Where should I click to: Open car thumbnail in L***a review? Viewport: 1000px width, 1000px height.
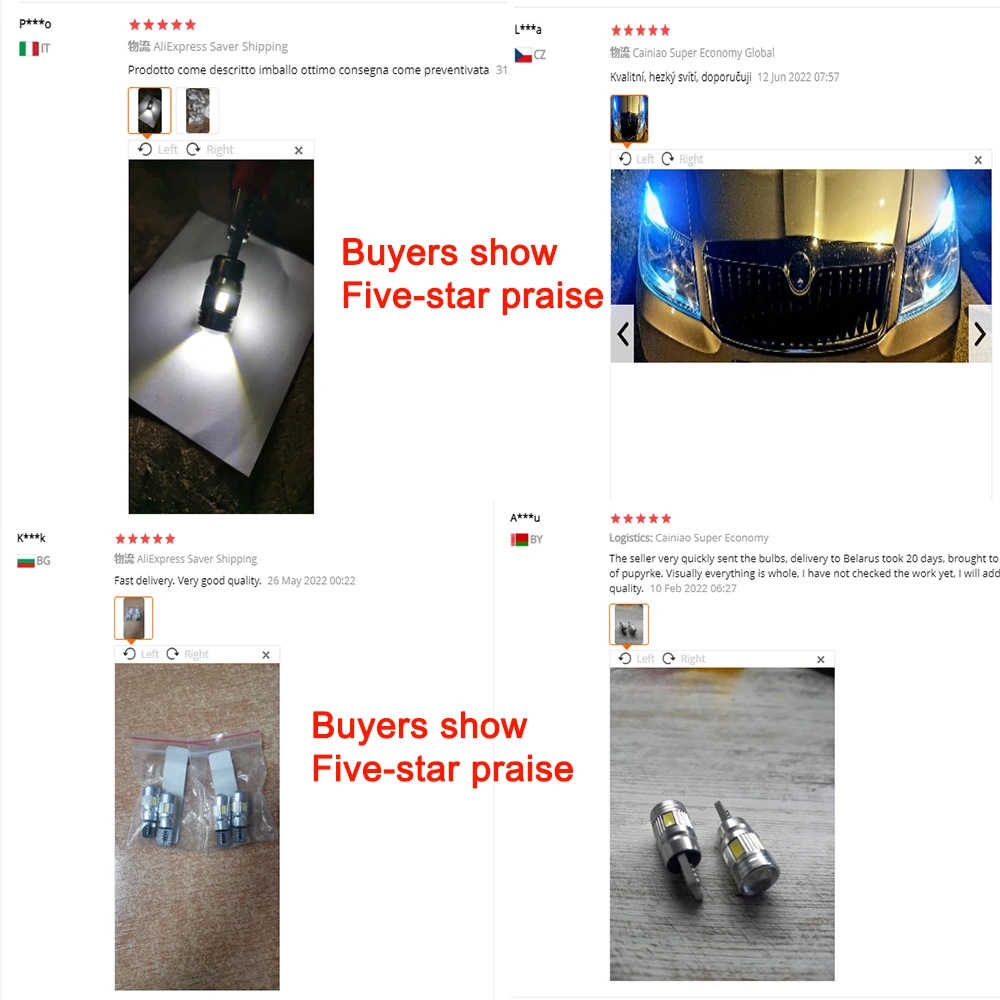(629, 119)
